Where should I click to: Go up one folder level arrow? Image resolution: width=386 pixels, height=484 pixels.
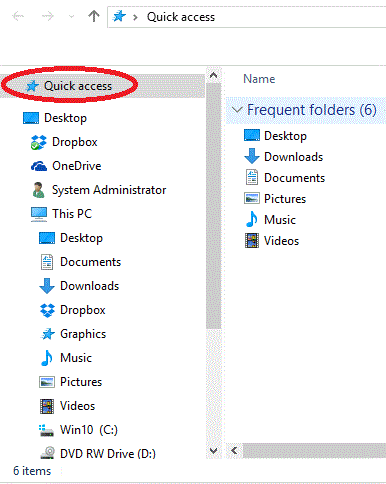click(94, 16)
